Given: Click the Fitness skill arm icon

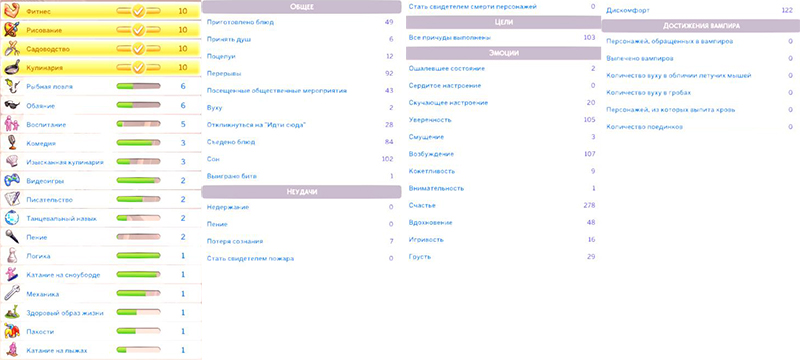Looking at the screenshot, I should coord(12,11).
